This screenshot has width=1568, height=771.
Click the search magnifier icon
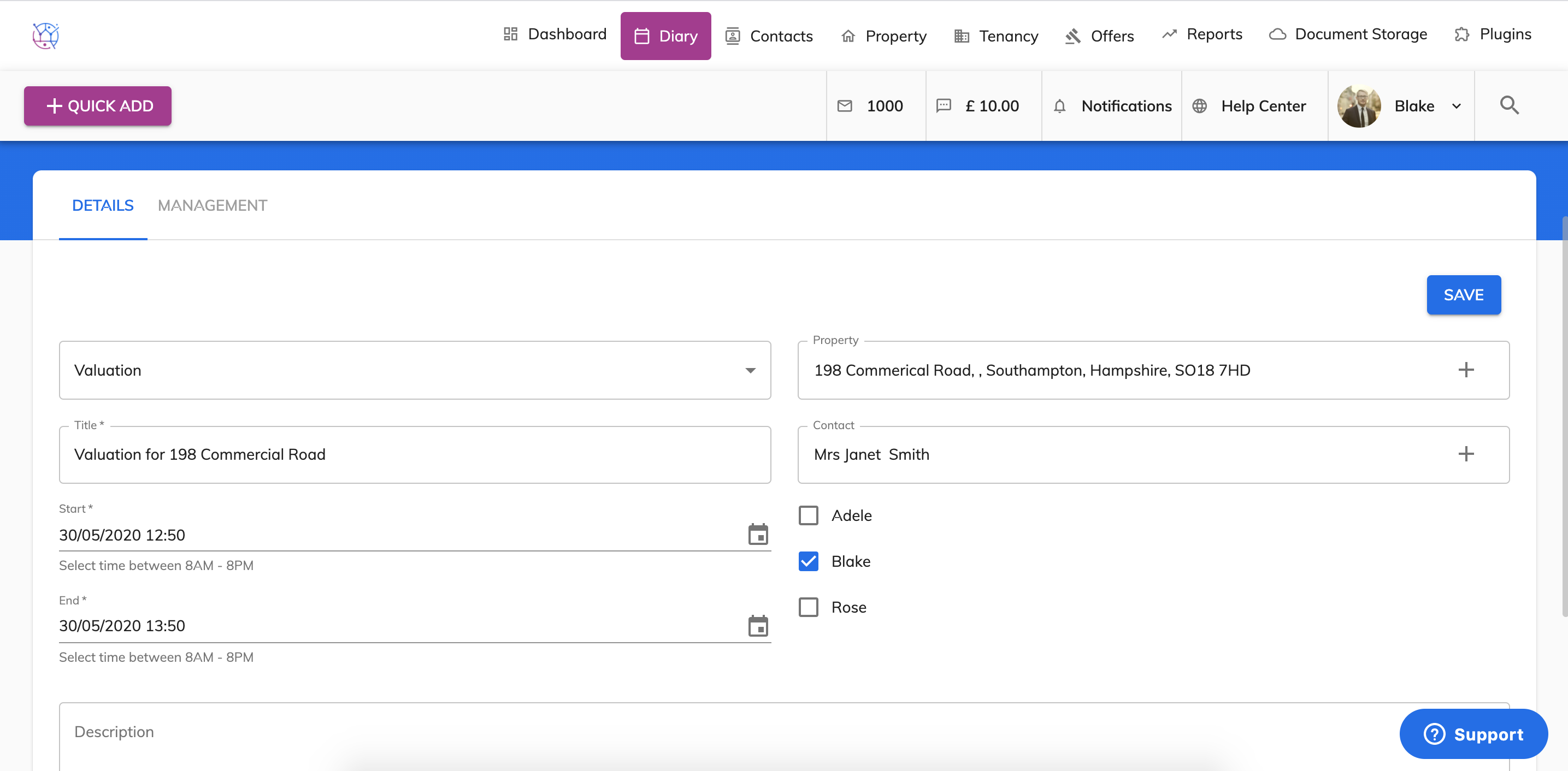click(x=1509, y=105)
